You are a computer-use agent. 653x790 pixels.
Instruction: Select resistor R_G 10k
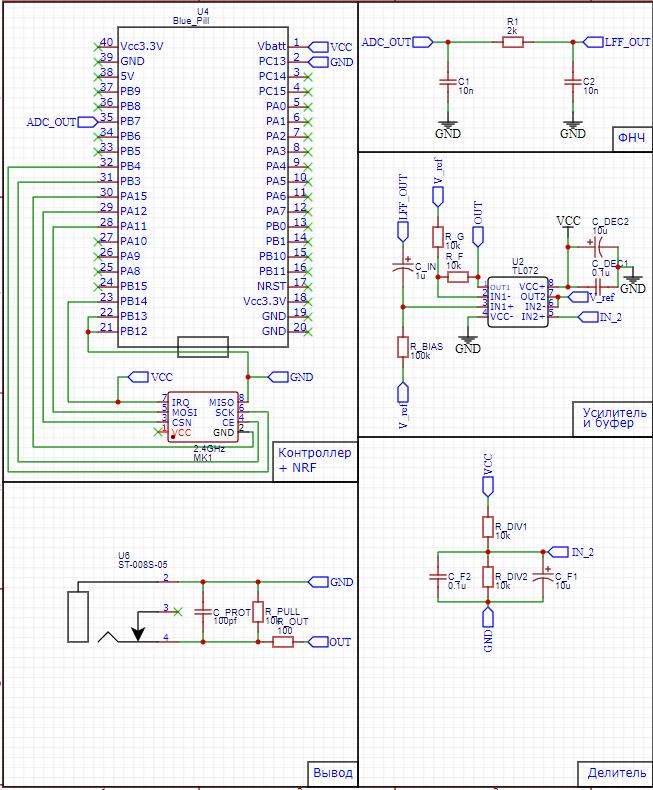(x=438, y=237)
